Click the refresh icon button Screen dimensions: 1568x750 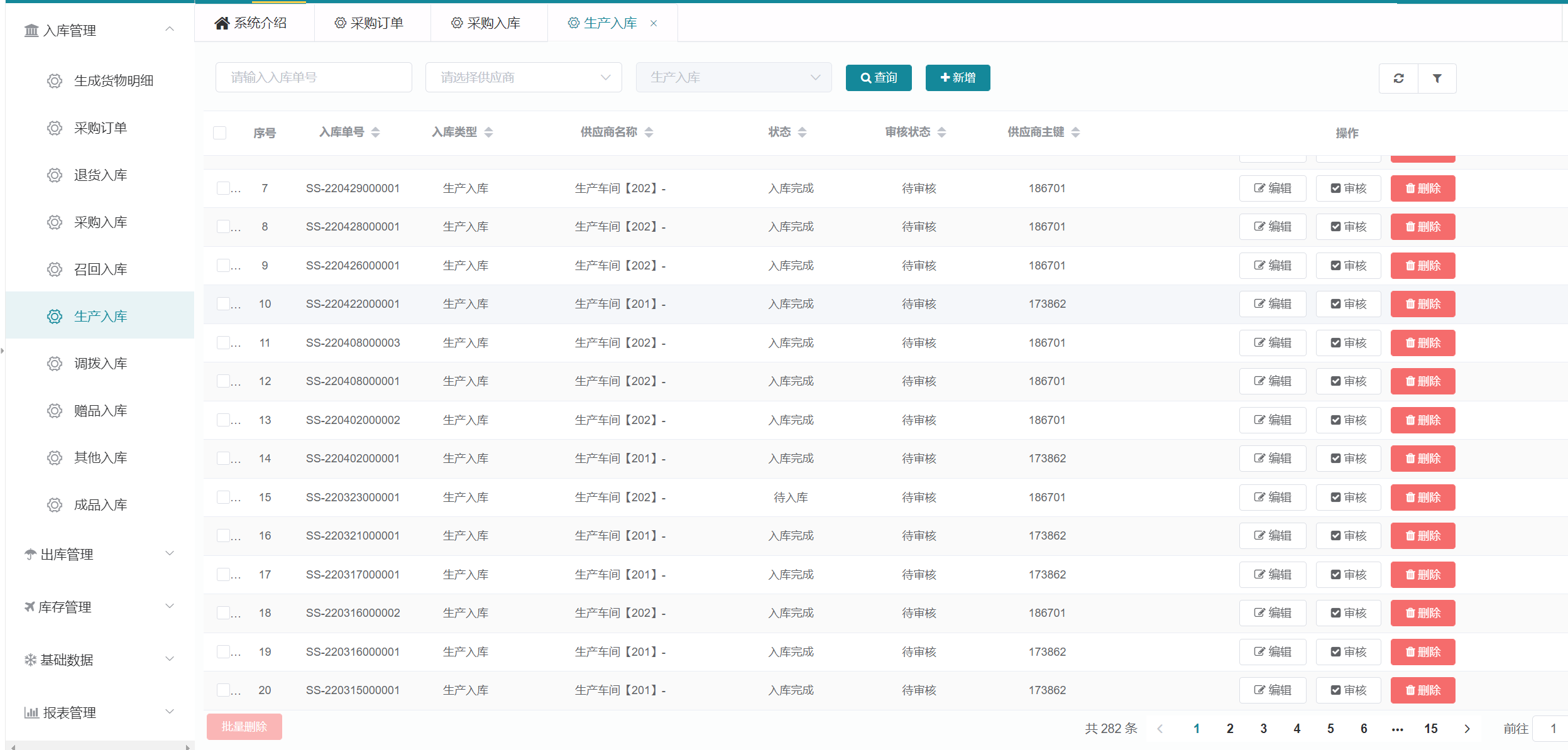pos(1398,79)
